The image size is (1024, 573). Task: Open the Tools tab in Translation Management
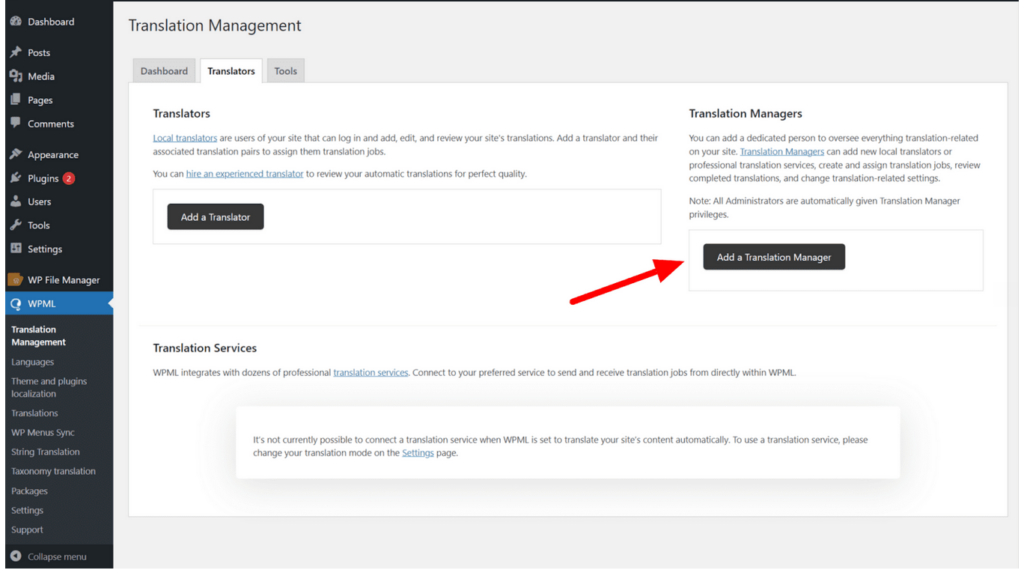pos(285,71)
